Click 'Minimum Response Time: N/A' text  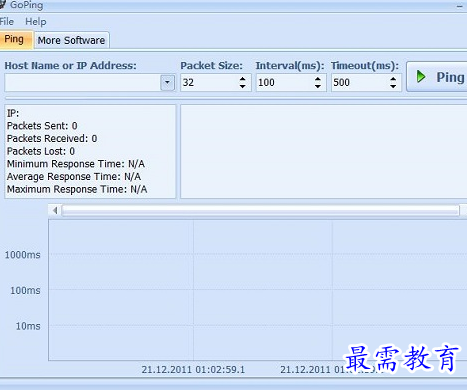(x=76, y=164)
